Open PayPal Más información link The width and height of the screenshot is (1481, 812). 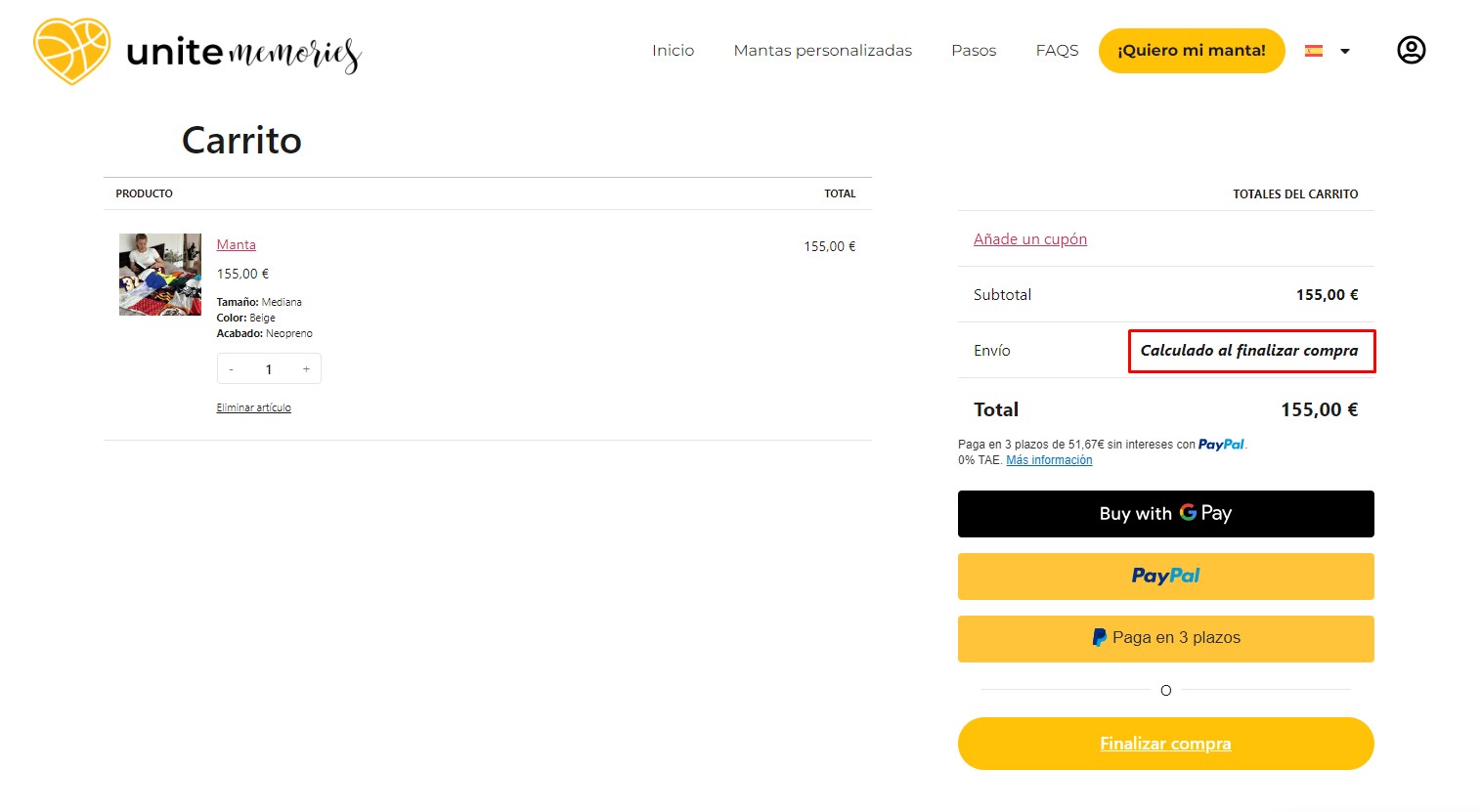click(1049, 460)
